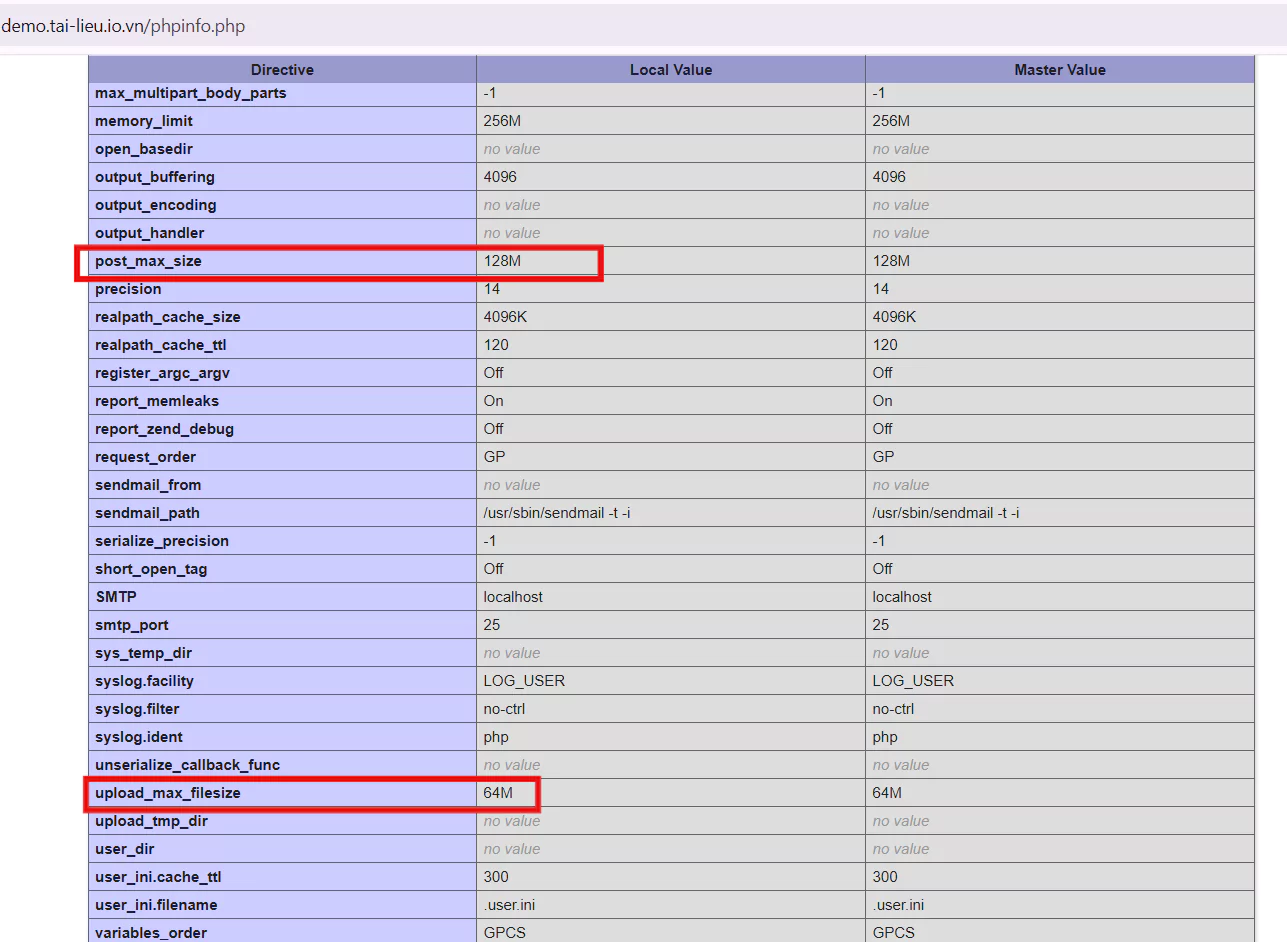1287x942 pixels.
Task: Click the open_basedir directive name
Action: 144,149
